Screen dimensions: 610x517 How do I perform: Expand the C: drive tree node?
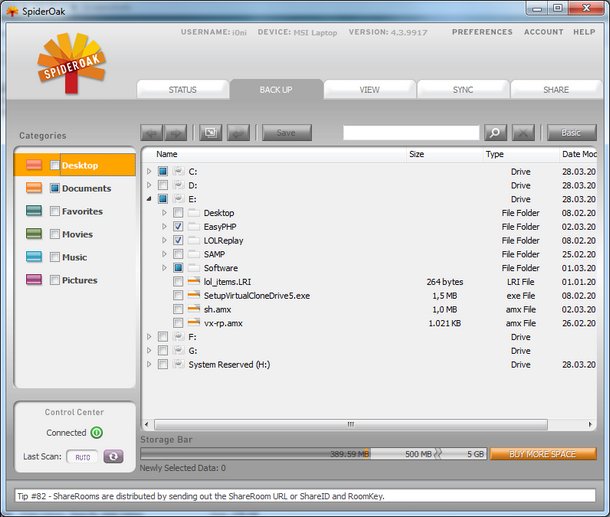pos(149,171)
